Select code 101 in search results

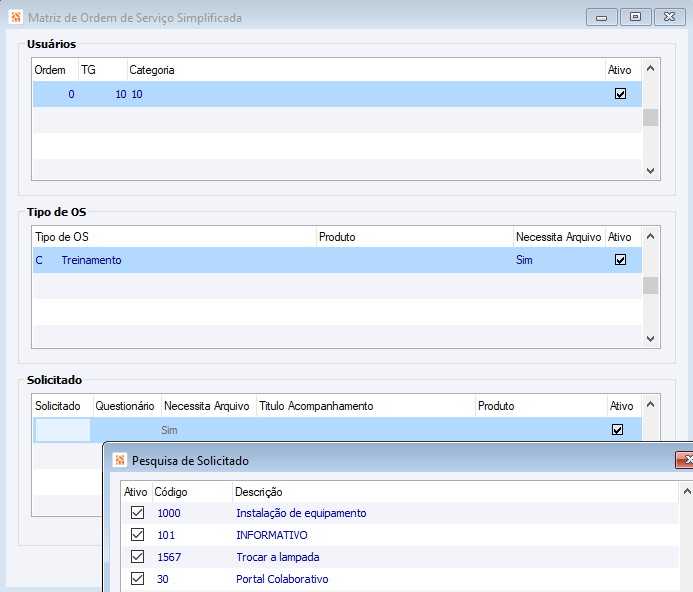pyautogui.click(x=166, y=535)
